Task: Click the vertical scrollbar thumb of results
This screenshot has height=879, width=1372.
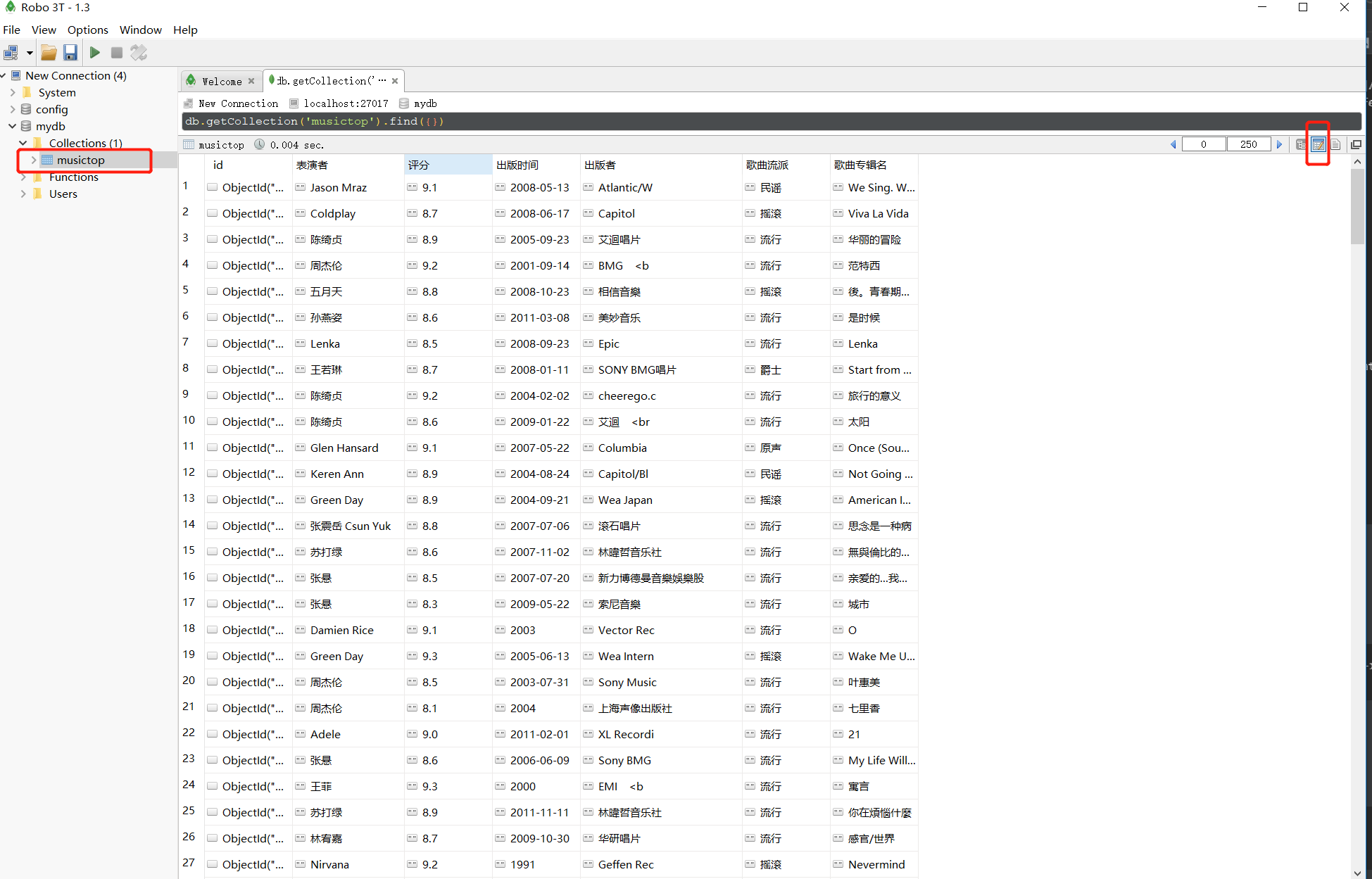Action: pyautogui.click(x=1357, y=206)
